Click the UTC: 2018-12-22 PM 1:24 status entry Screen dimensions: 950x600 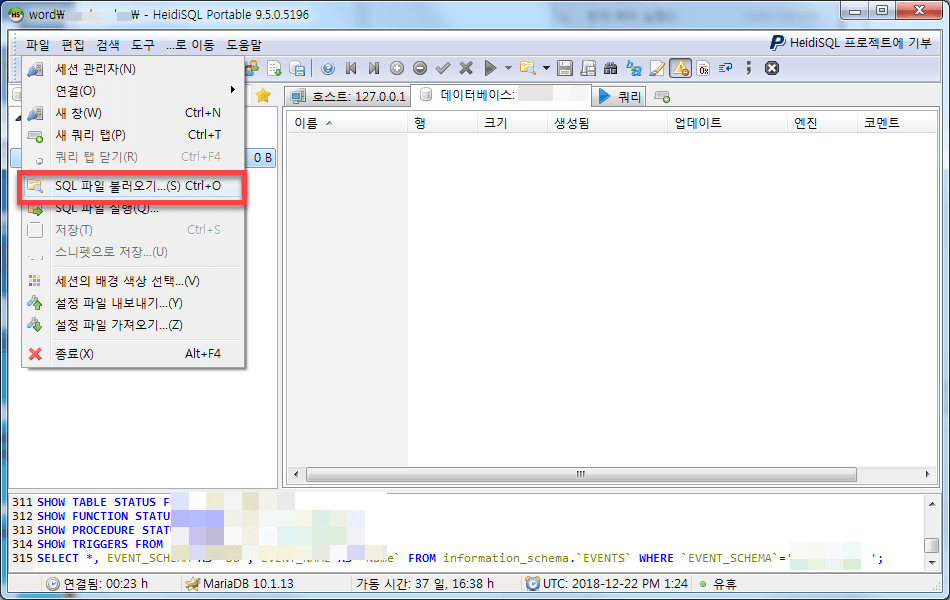tap(607, 584)
